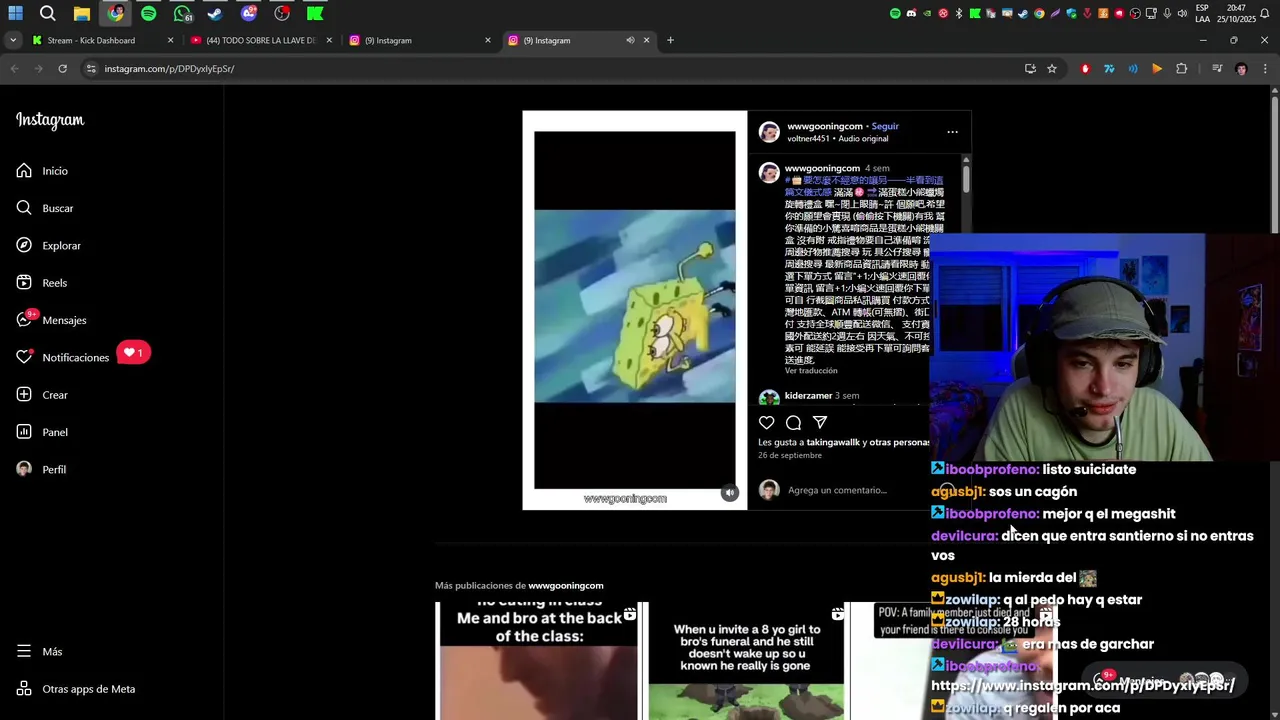Open Reels from sidebar

click(41, 283)
